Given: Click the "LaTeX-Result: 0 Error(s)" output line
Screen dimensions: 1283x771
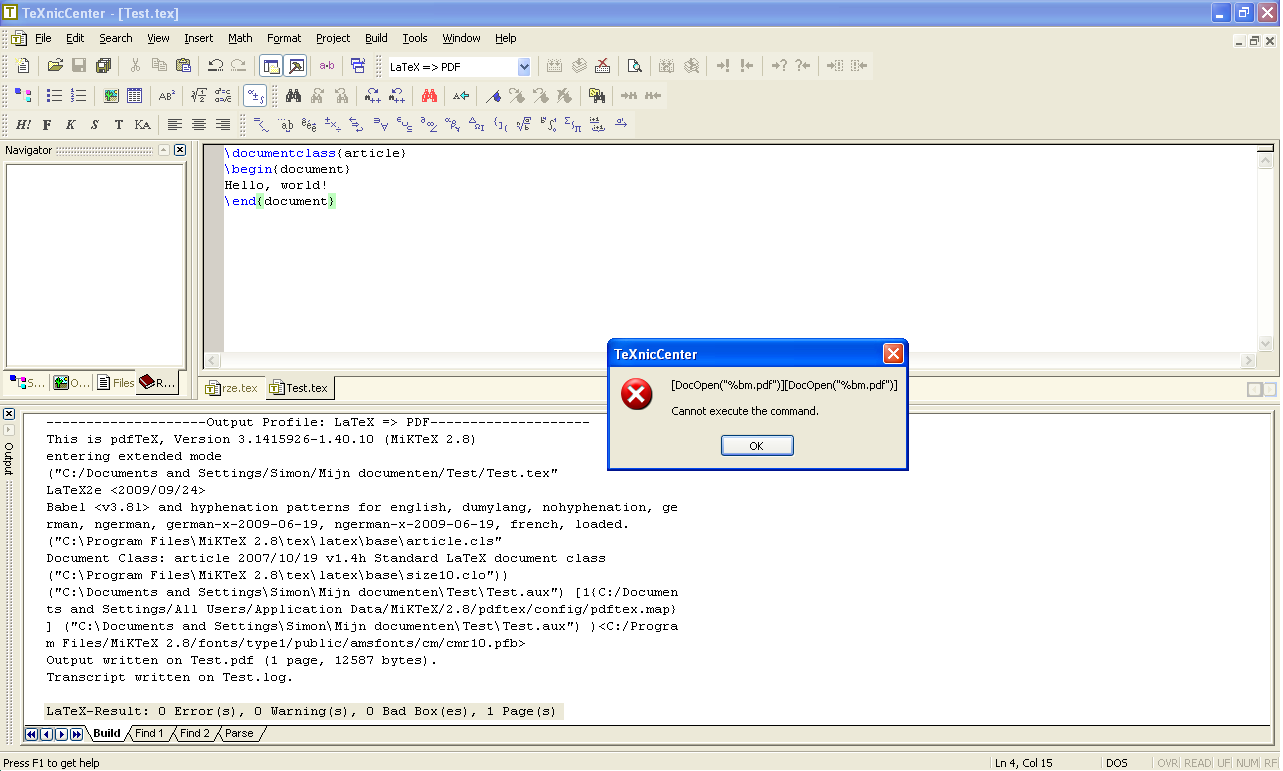Looking at the screenshot, I should point(304,711).
